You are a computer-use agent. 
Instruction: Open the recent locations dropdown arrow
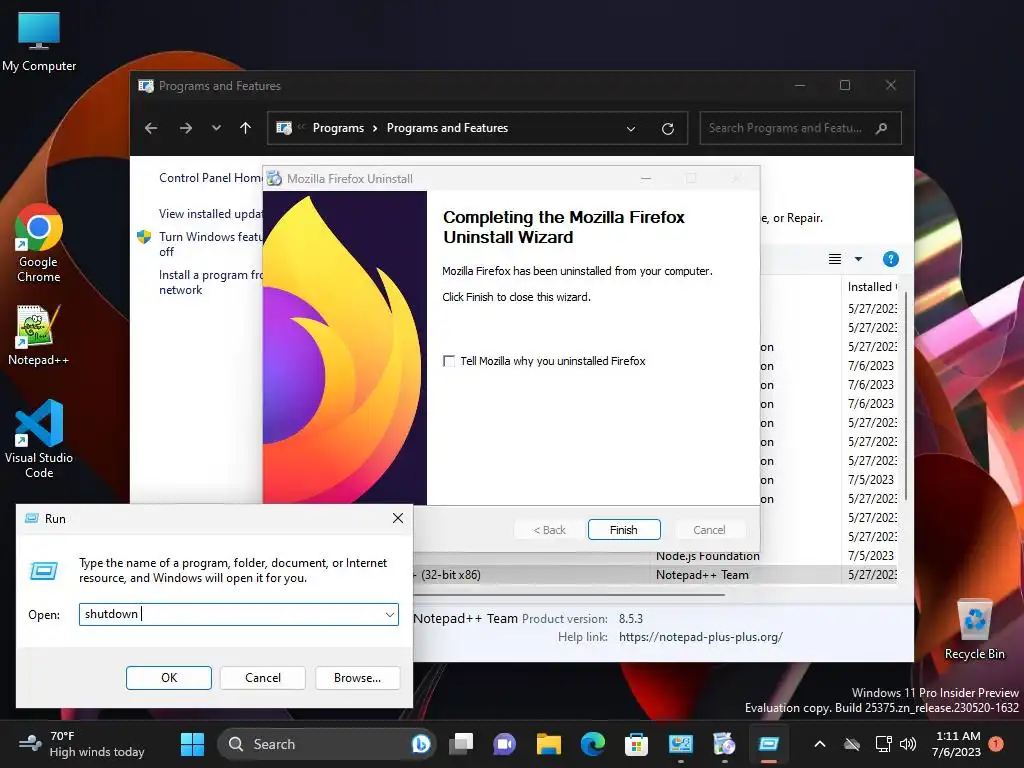click(216, 128)
